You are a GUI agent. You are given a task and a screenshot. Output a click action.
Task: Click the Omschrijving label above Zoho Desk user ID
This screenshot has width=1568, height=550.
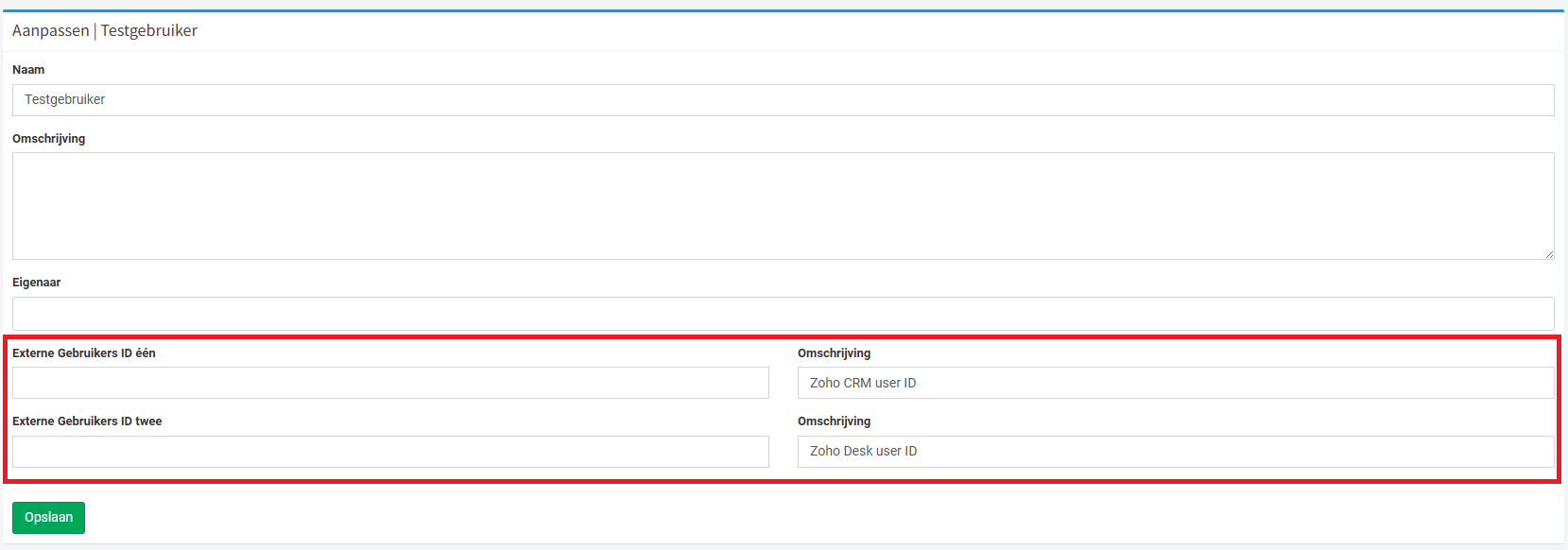(x=834, y=421)
